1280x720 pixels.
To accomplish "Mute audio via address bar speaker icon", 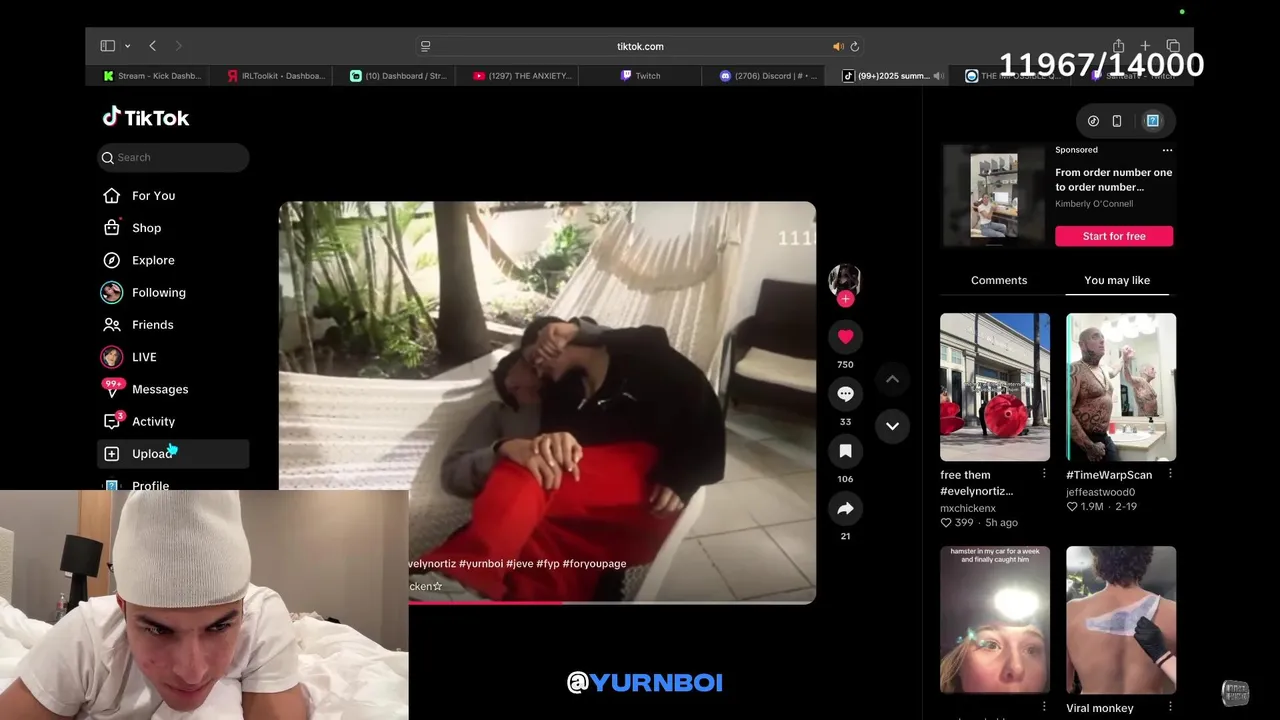I will tap(838, 46).
